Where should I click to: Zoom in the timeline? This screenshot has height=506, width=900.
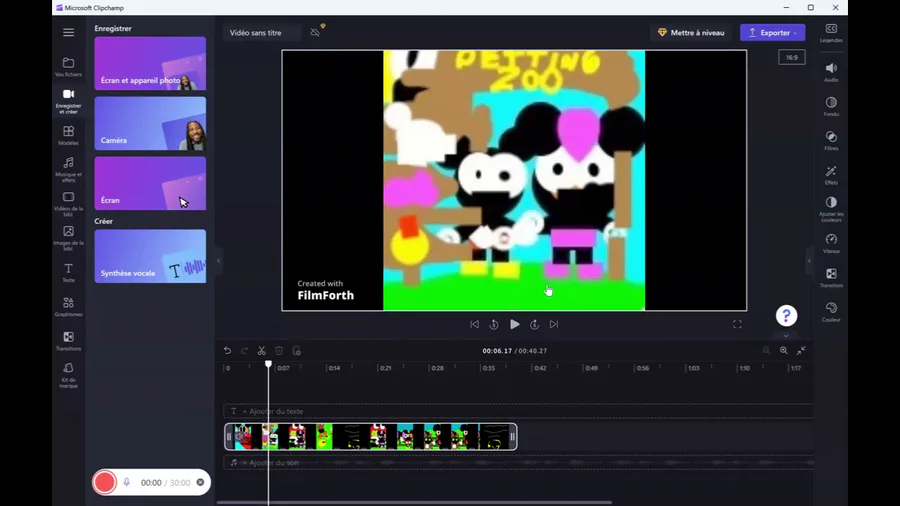pos(783,351)
